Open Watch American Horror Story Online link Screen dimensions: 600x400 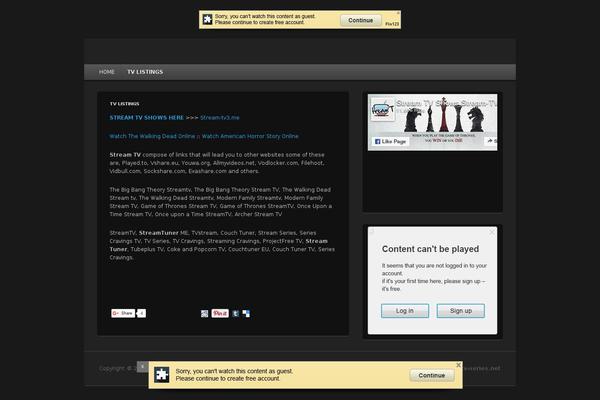point(250,136)
